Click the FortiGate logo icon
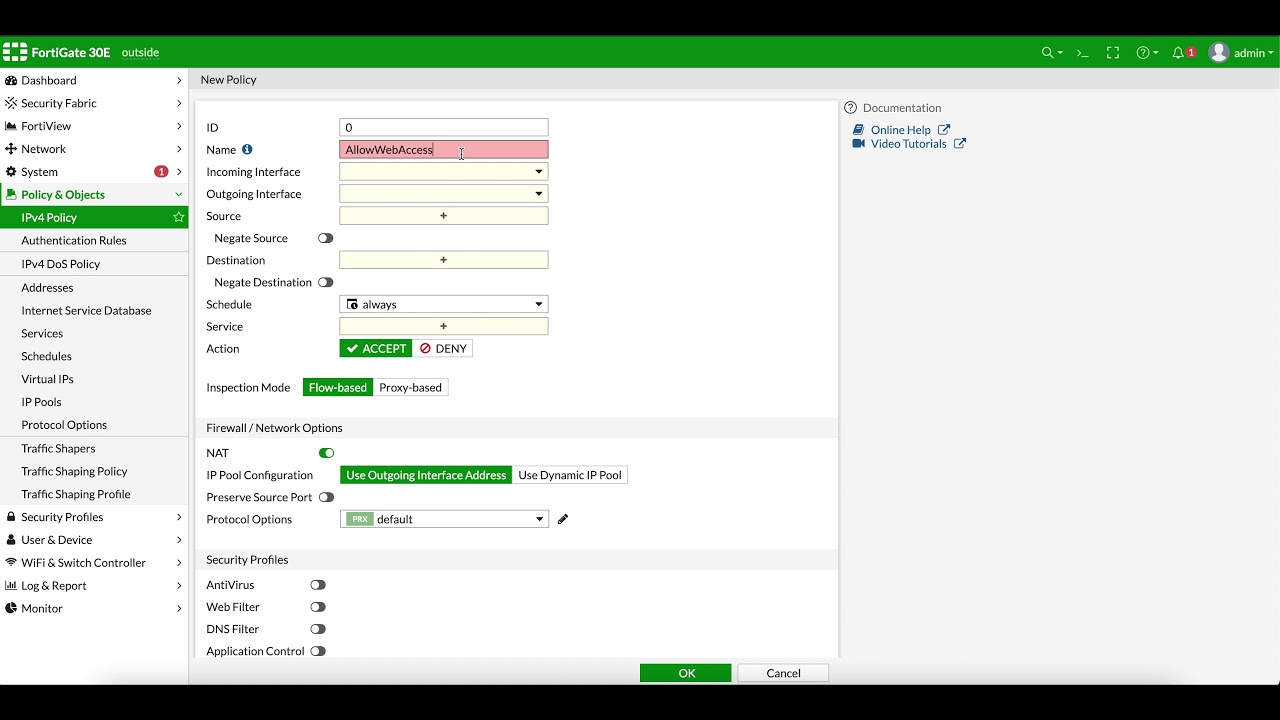Screen dimensions: 1280x720 pos(15,53)
